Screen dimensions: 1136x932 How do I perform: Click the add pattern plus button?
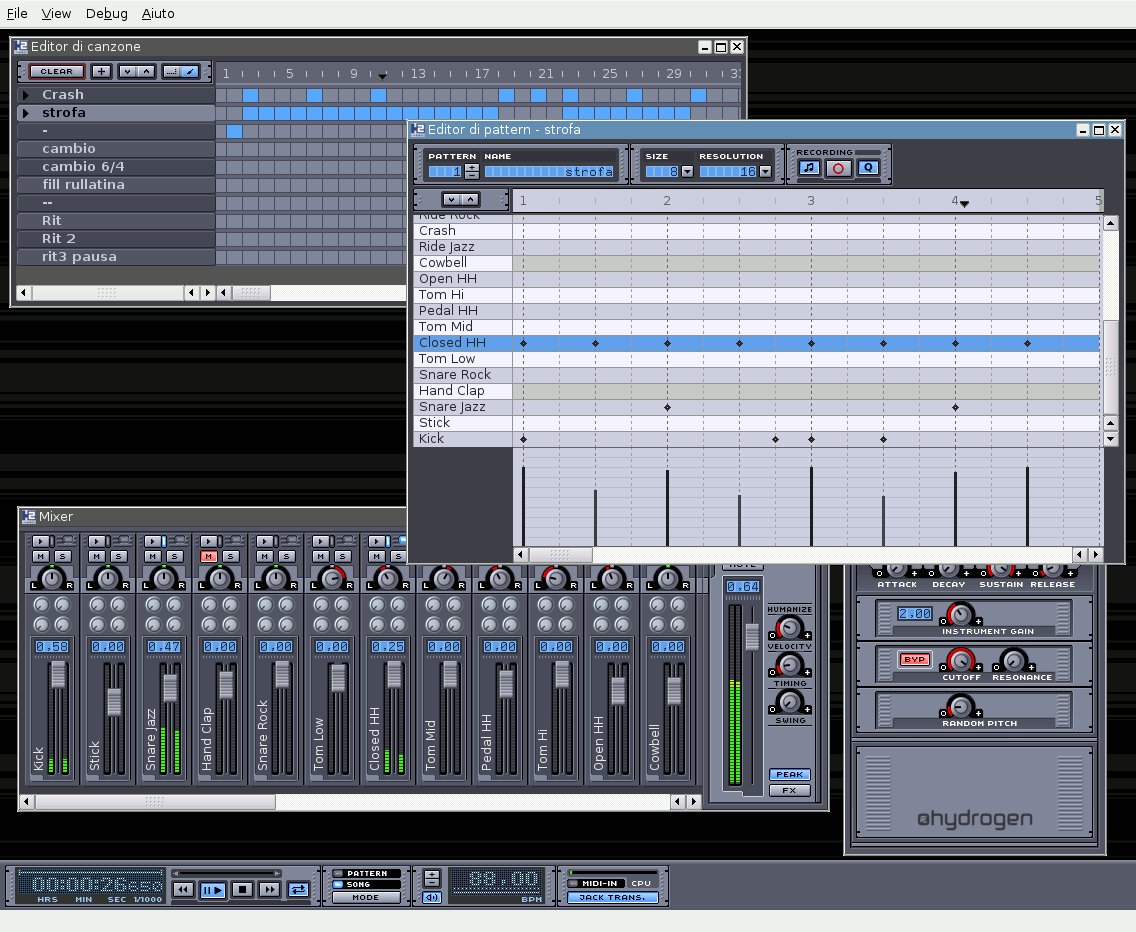pyautogui.click(x=101, y=72)
